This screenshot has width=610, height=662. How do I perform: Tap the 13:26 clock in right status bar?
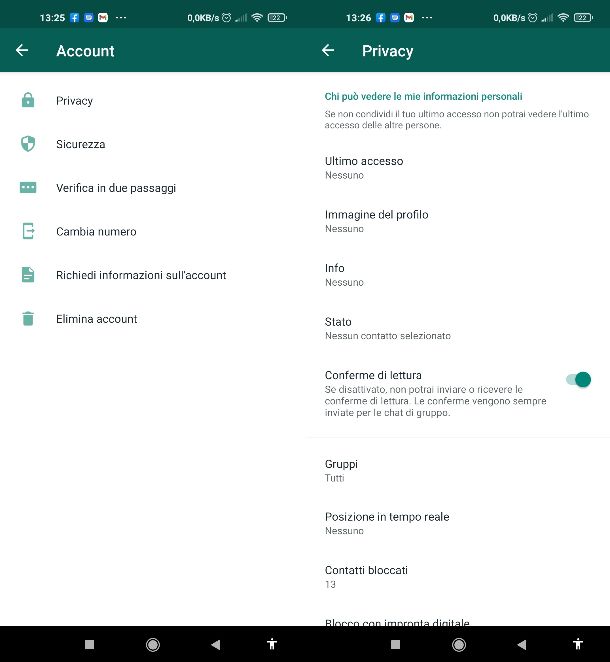tap(358, 18)
